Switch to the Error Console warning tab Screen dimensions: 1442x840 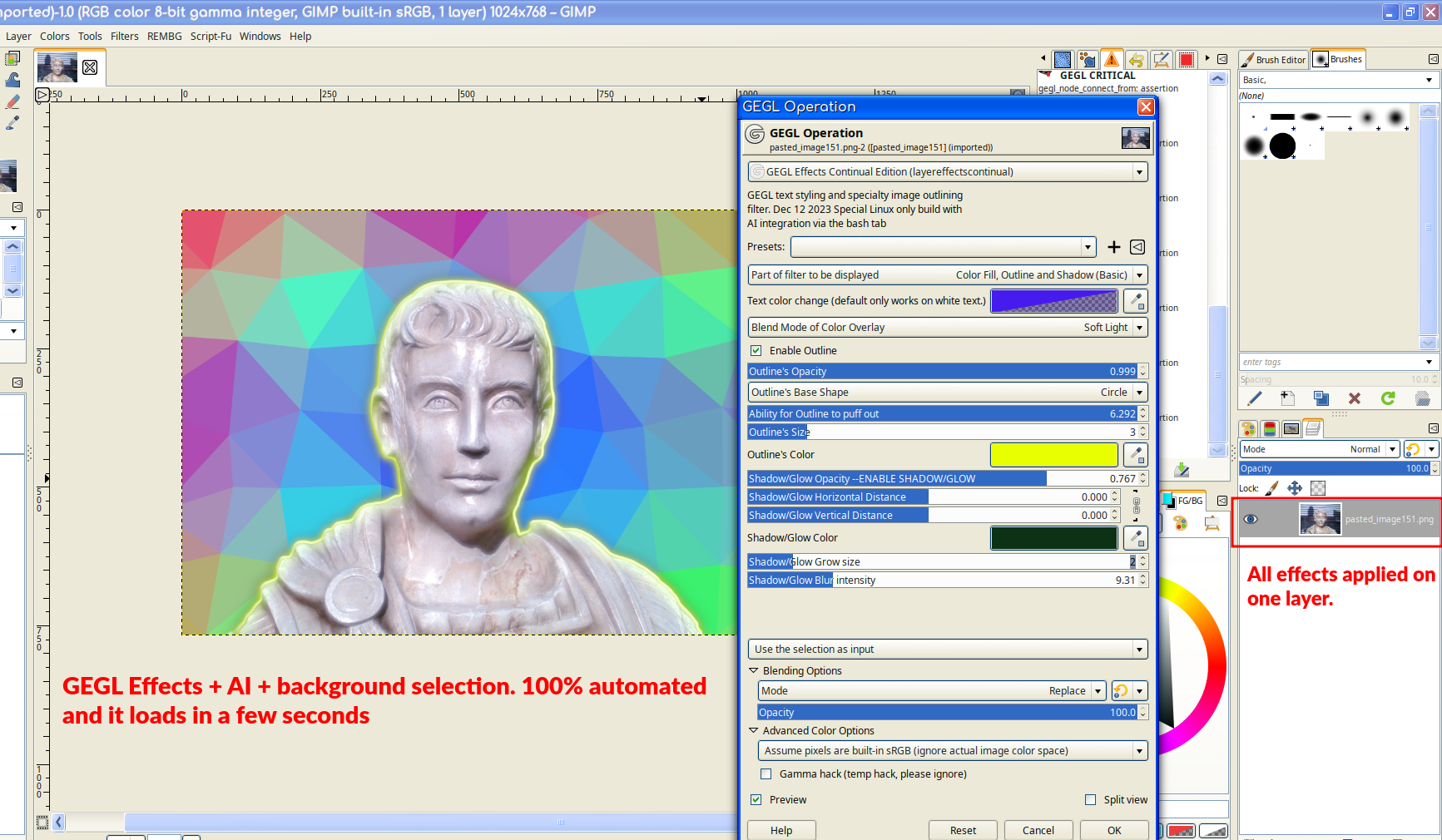(x=1112, y=60)
